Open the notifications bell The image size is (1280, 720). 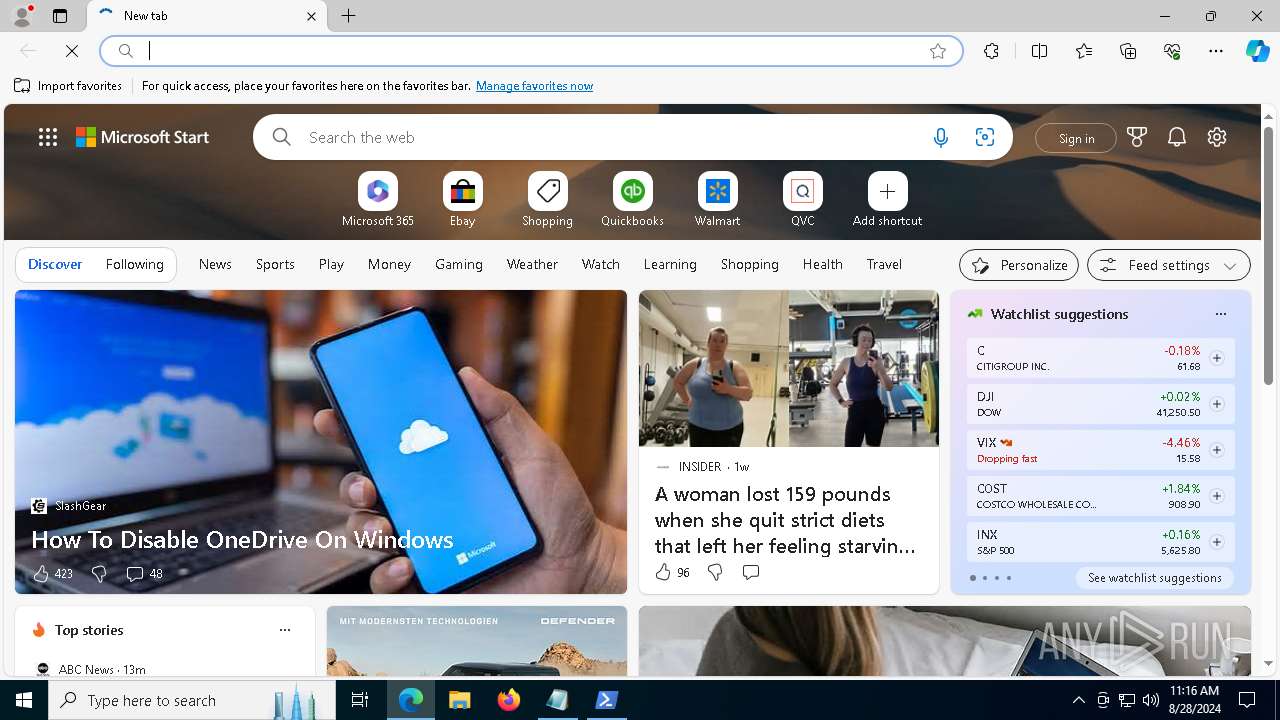pos(1177,138)
